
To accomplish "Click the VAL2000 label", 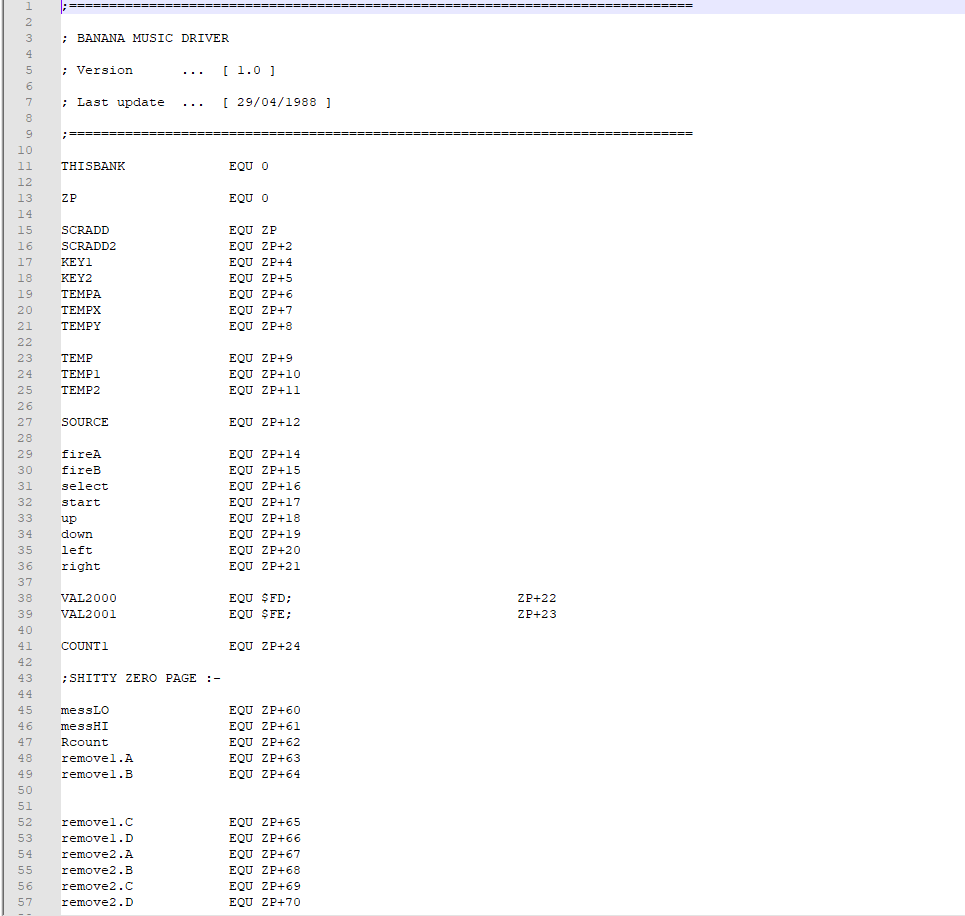I will coord(89,598).
